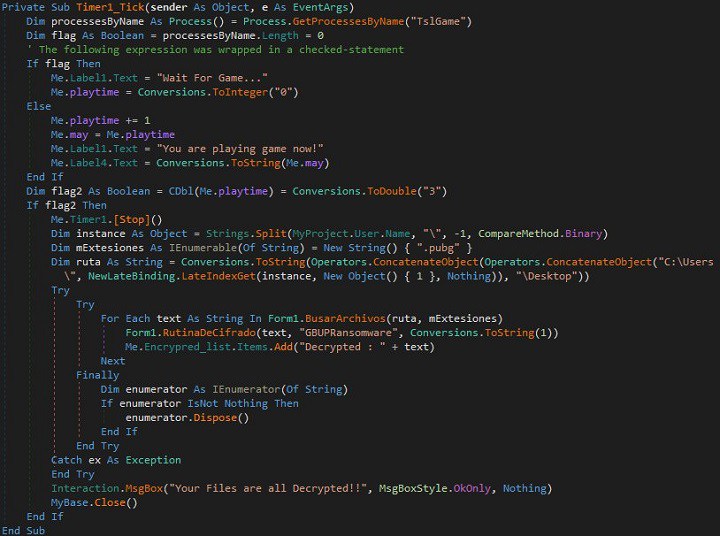Click the Interaction.MsgBox call
Viewport: 720px width, 536px height.
tap(302, 488)
